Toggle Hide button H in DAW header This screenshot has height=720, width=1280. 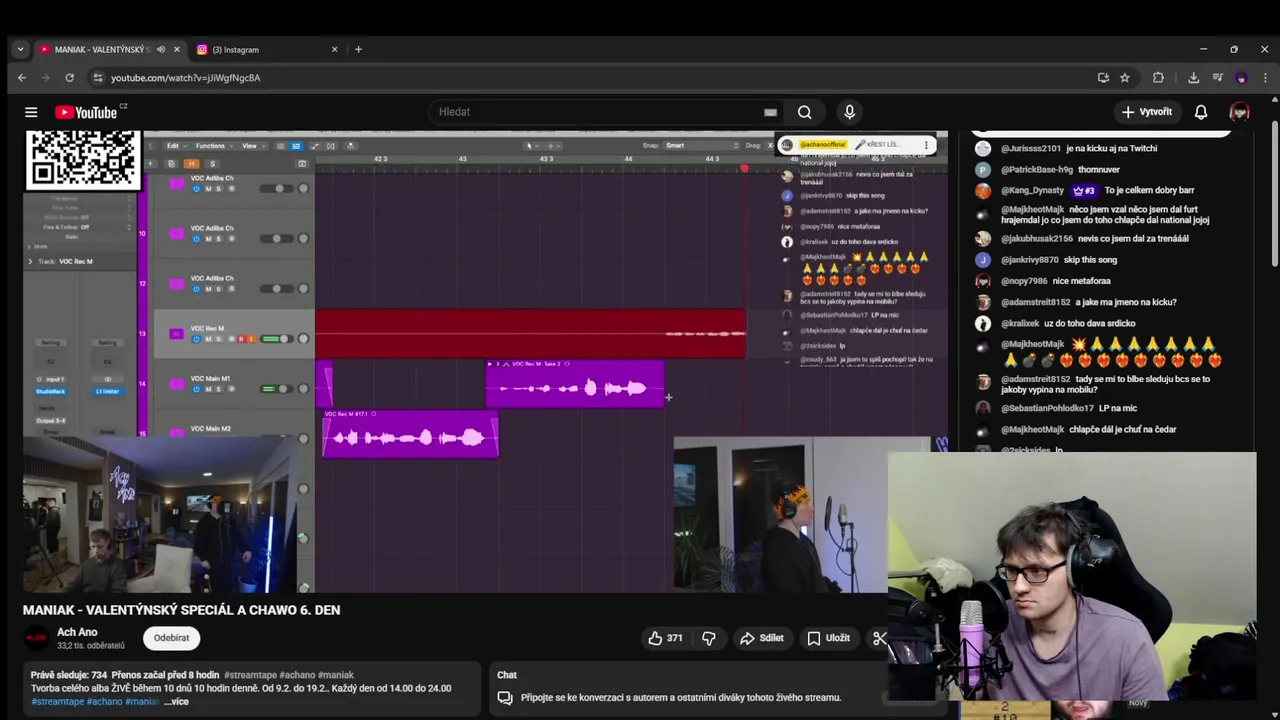coord(191,163)
